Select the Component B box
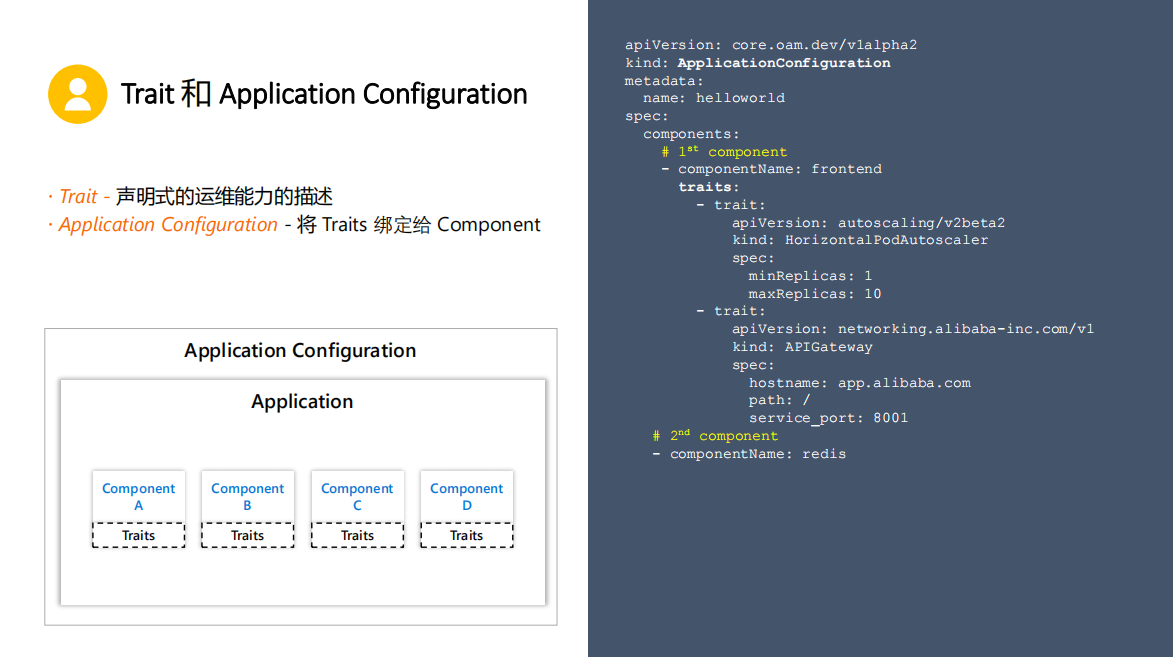This screenshot has width=1173, height=657. pos(248,496)
